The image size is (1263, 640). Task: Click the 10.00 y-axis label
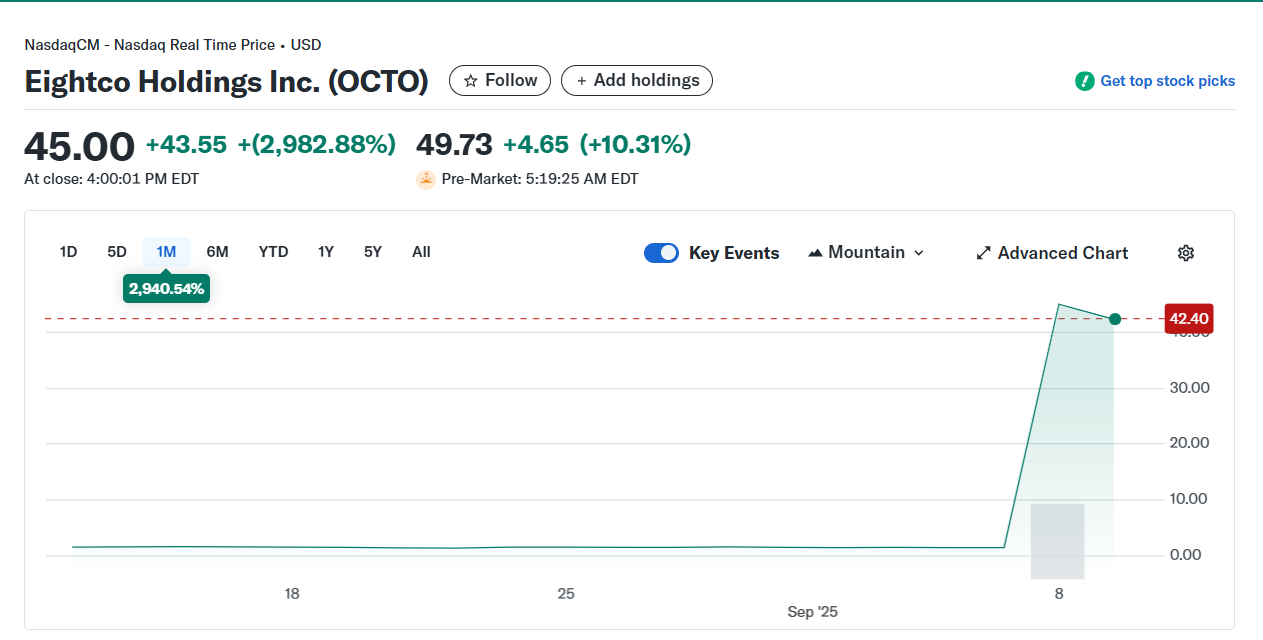(1190, 498)
